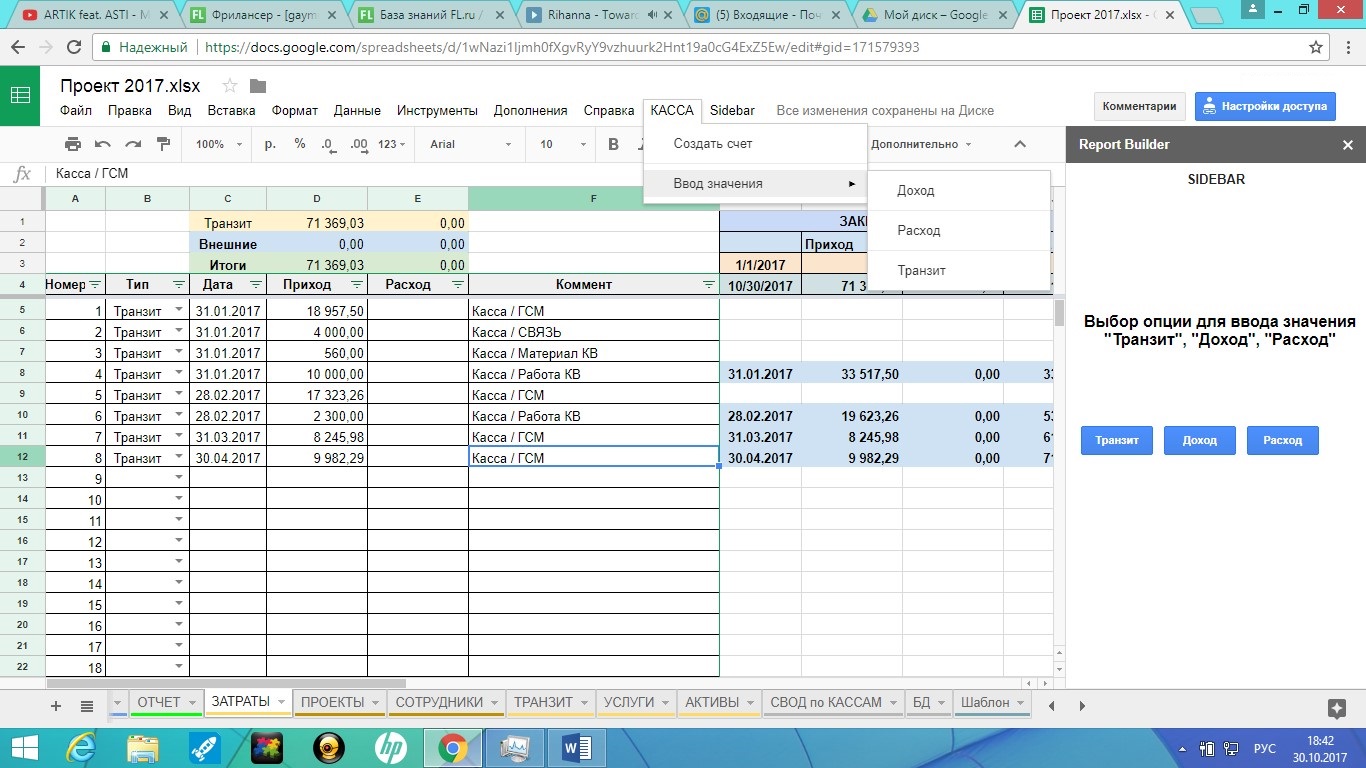Image resolution: width=1366 pixels, height=768 pixels.
Task: Click the Print icon in toolbar
Action: coord(73,144)
